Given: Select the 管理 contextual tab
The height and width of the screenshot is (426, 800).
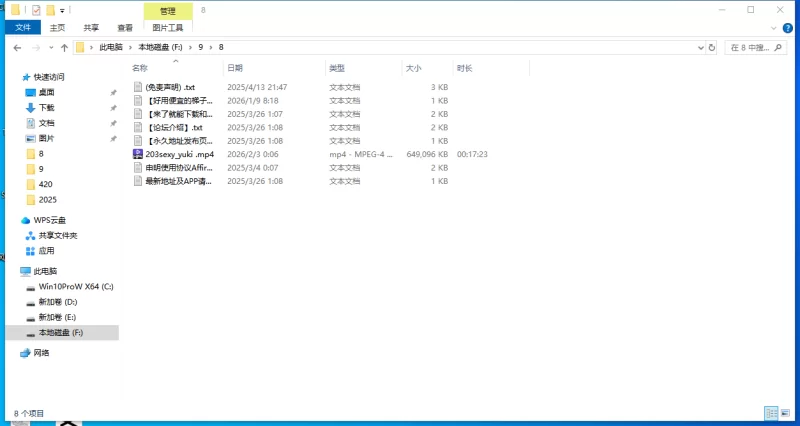Looking at the screenshot, I should (x=168, y=11).
